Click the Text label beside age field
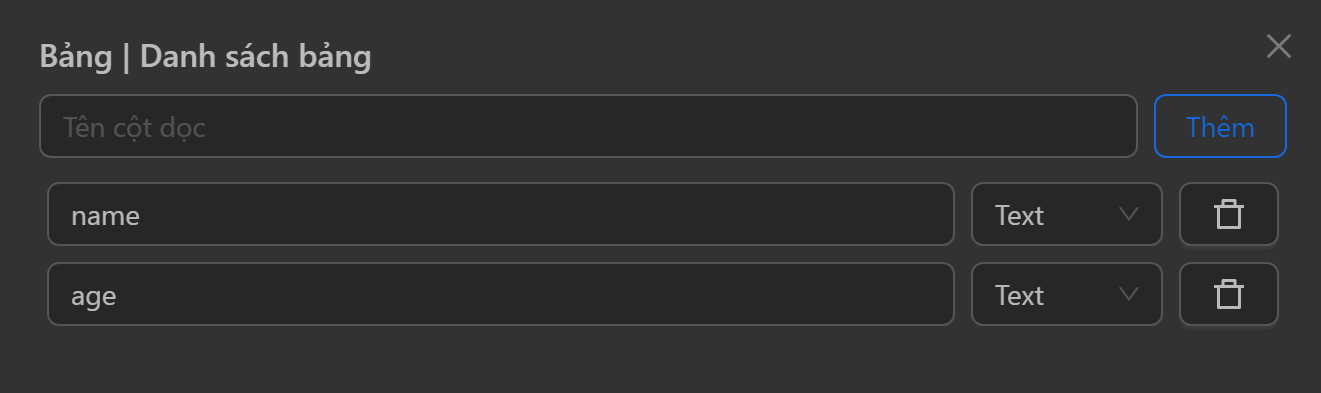Viewport: 1321px width, 393px height. 1019,295
